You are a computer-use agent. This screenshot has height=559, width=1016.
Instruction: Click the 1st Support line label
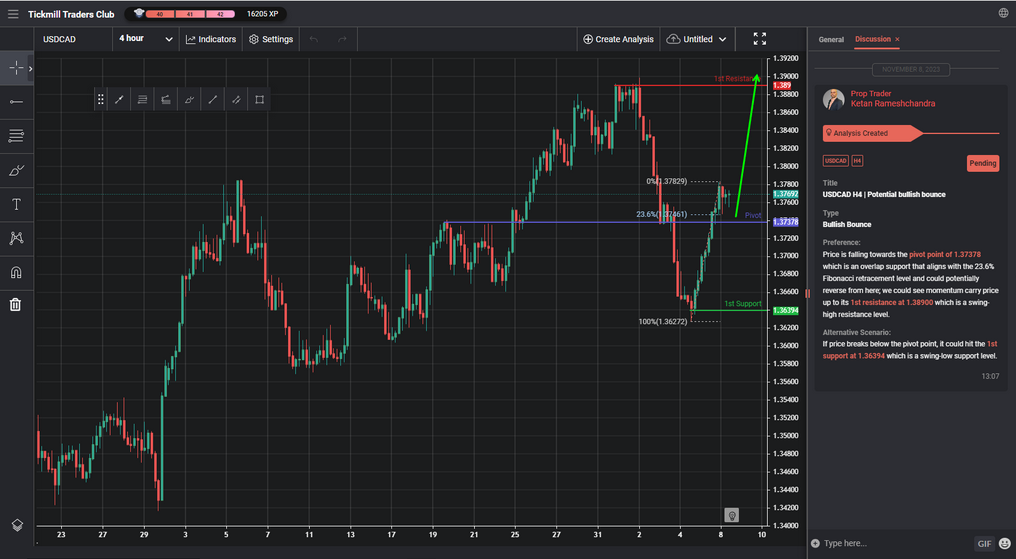(x=743, y=304)
